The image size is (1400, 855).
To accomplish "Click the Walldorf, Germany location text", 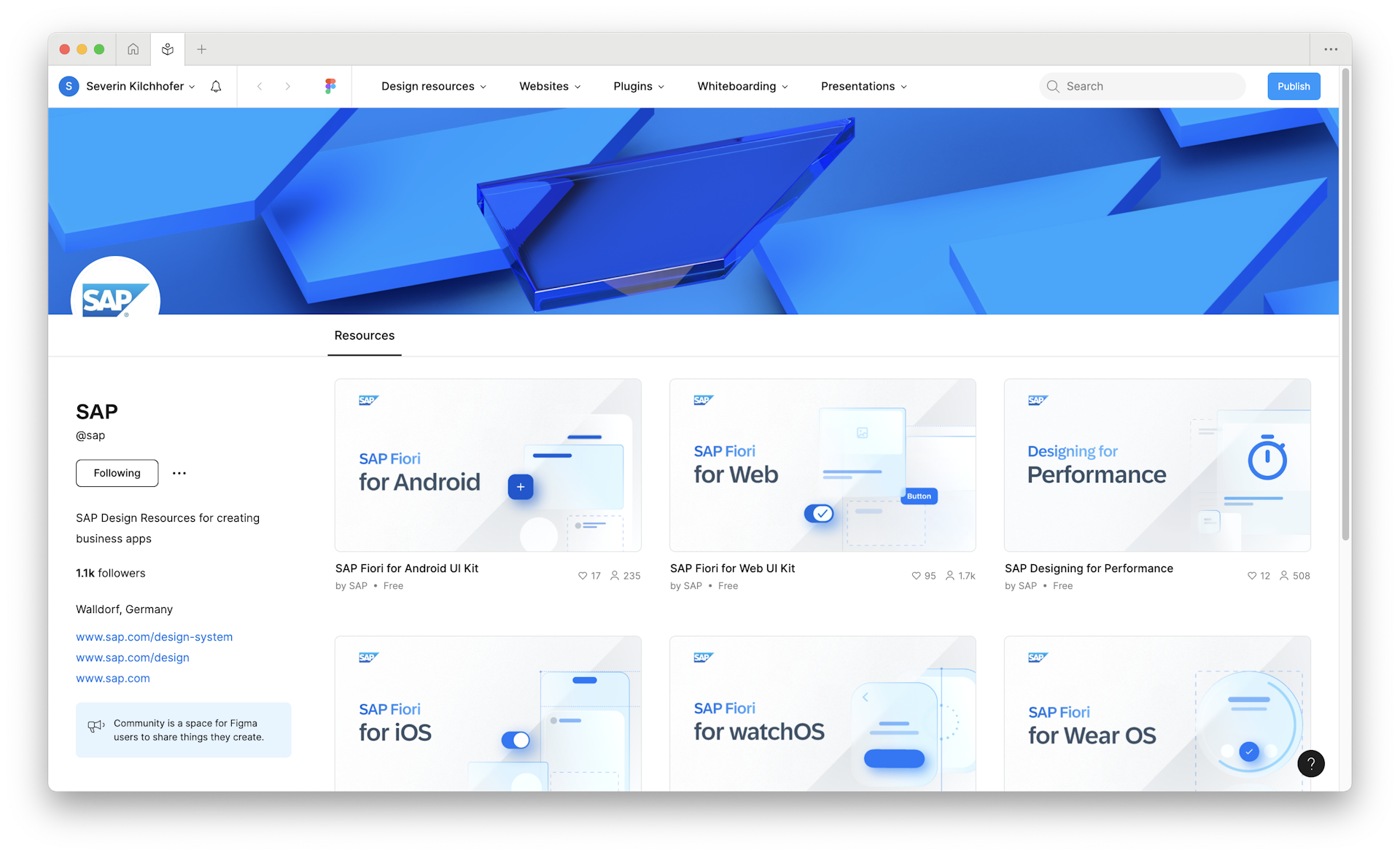I will pyautogui.click(x=124, y=609).
